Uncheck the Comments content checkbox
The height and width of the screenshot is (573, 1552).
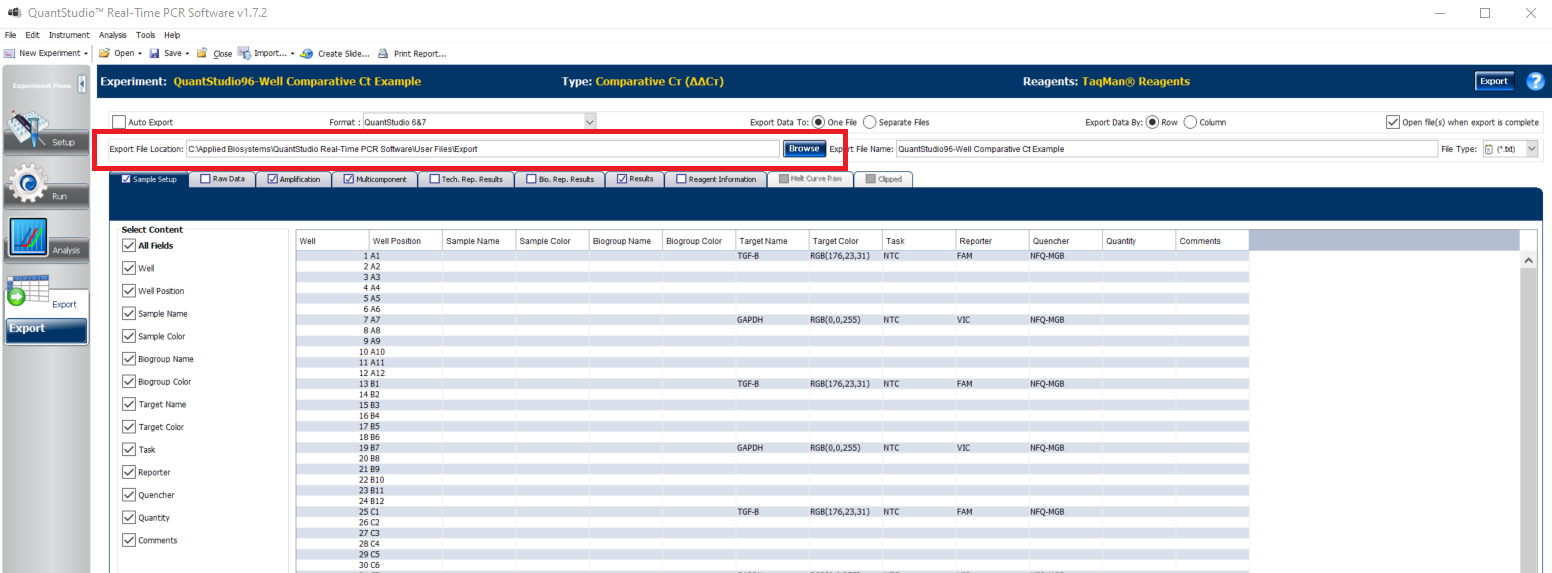point(128,540)
